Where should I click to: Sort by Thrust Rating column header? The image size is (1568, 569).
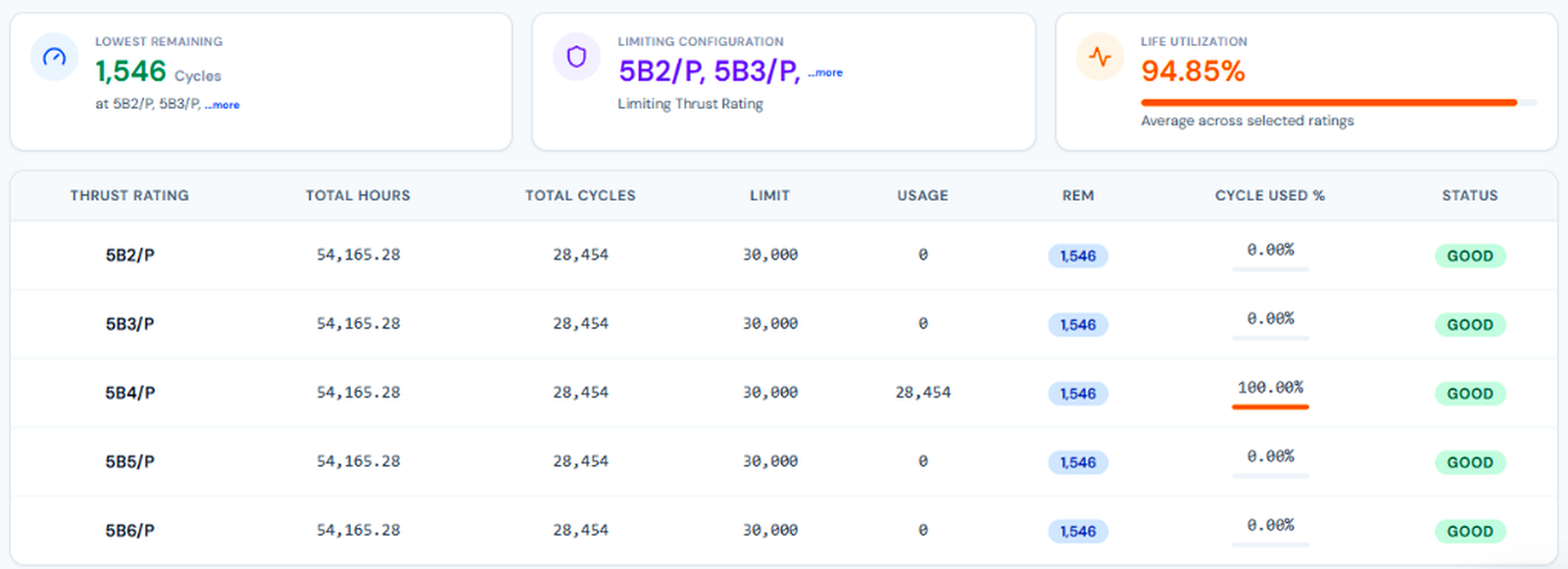[129, 195]
